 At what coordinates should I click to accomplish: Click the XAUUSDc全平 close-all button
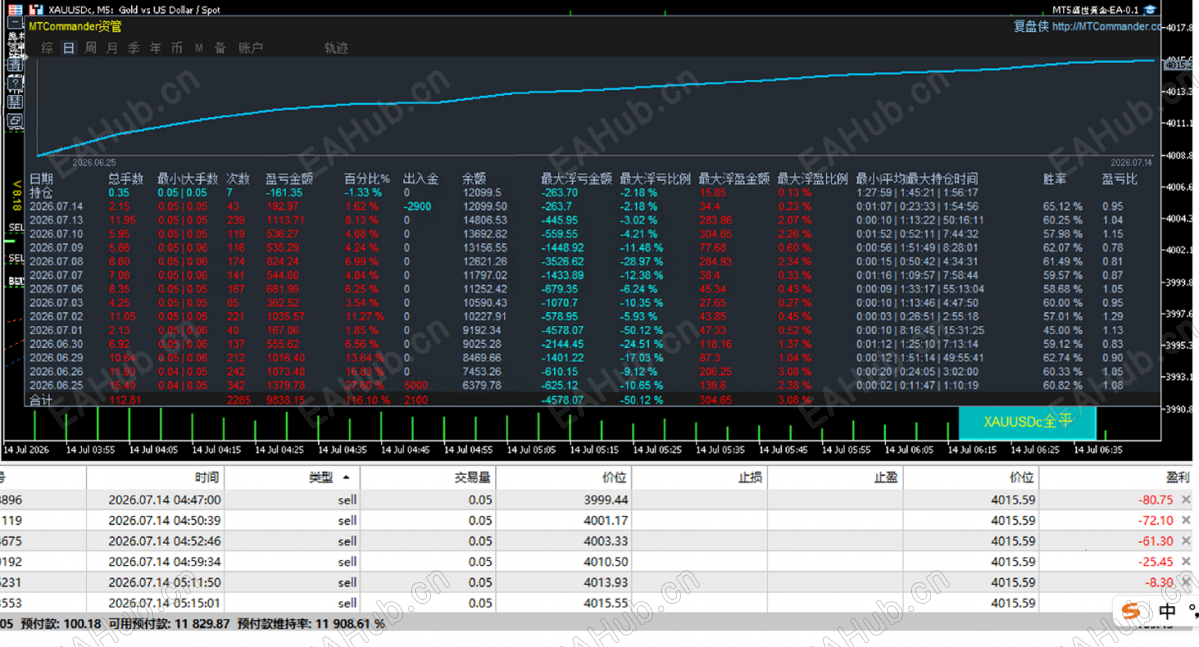click(1027, 422)
